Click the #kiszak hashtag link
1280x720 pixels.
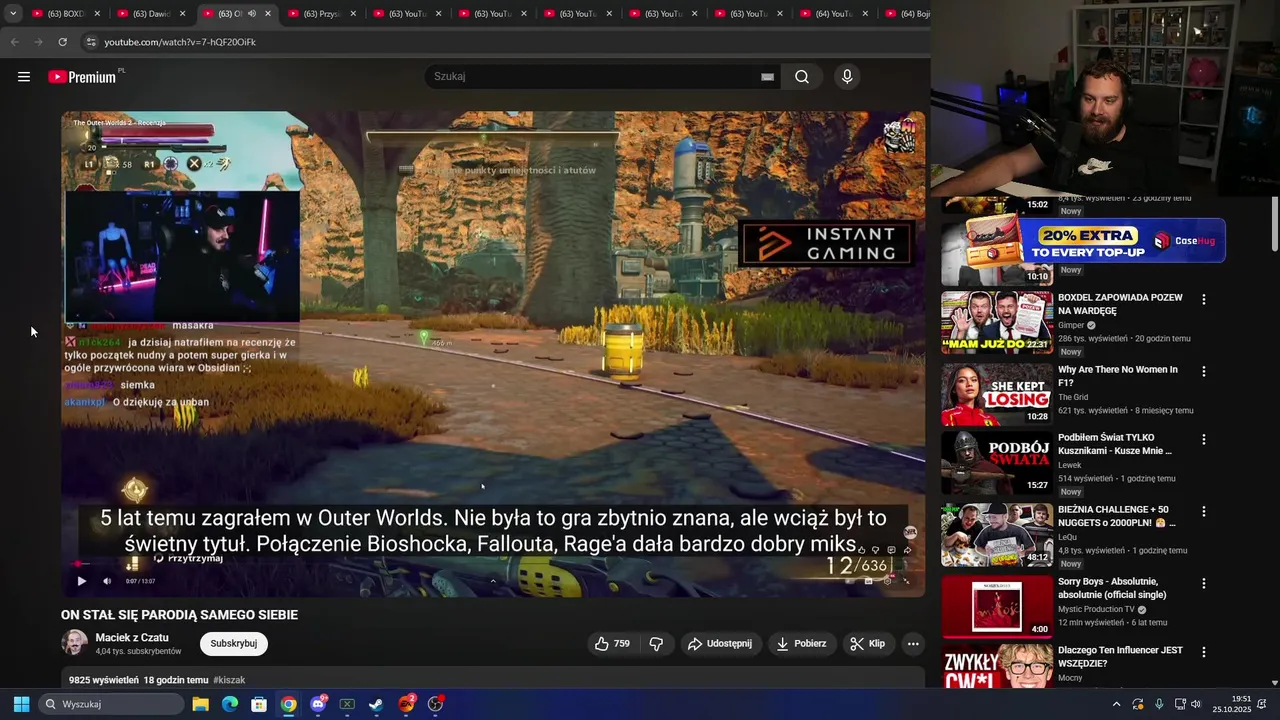click(x=229, y=680)
